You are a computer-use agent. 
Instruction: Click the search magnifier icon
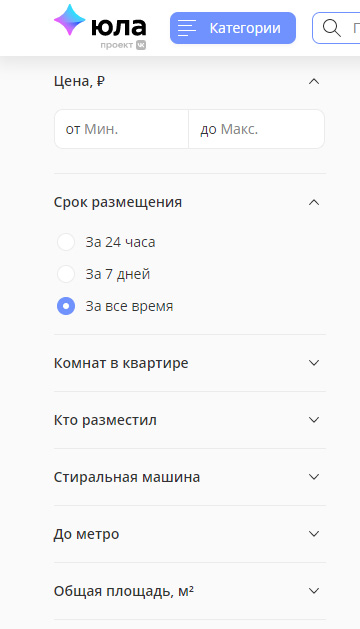coord(332,28)
